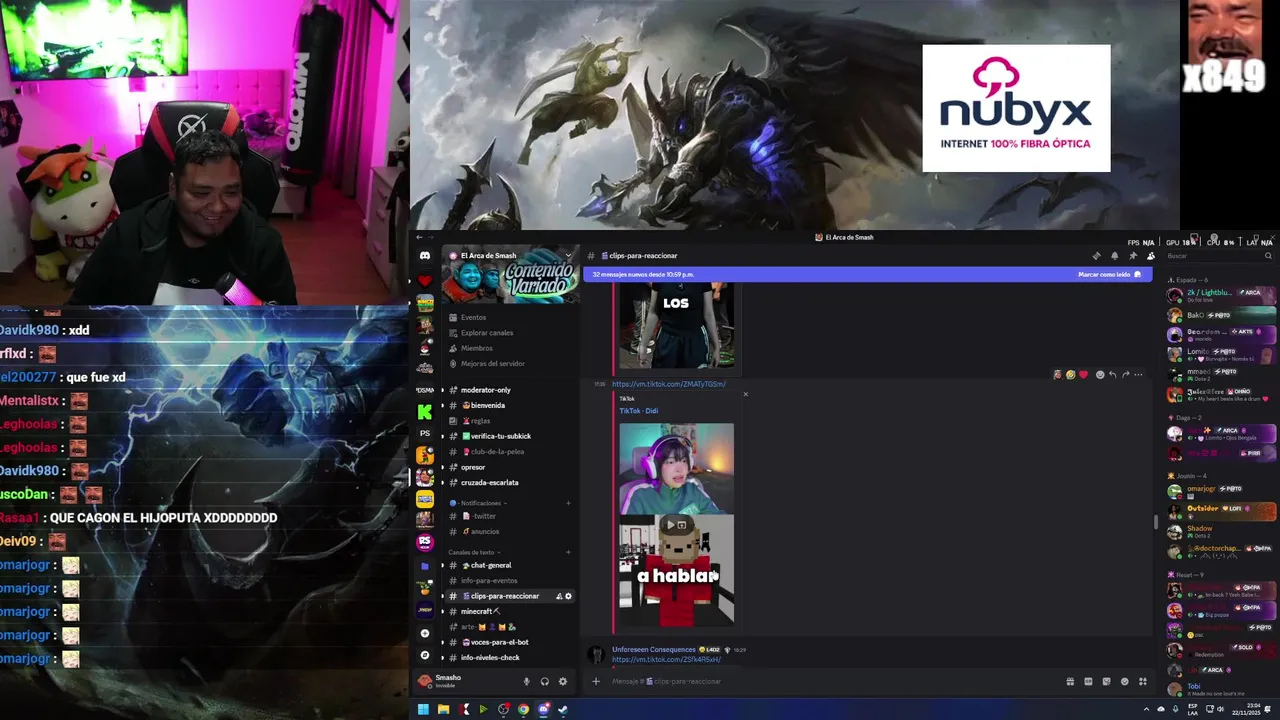
Task: Open the gift picker icon
Action: click(1070, 682)
